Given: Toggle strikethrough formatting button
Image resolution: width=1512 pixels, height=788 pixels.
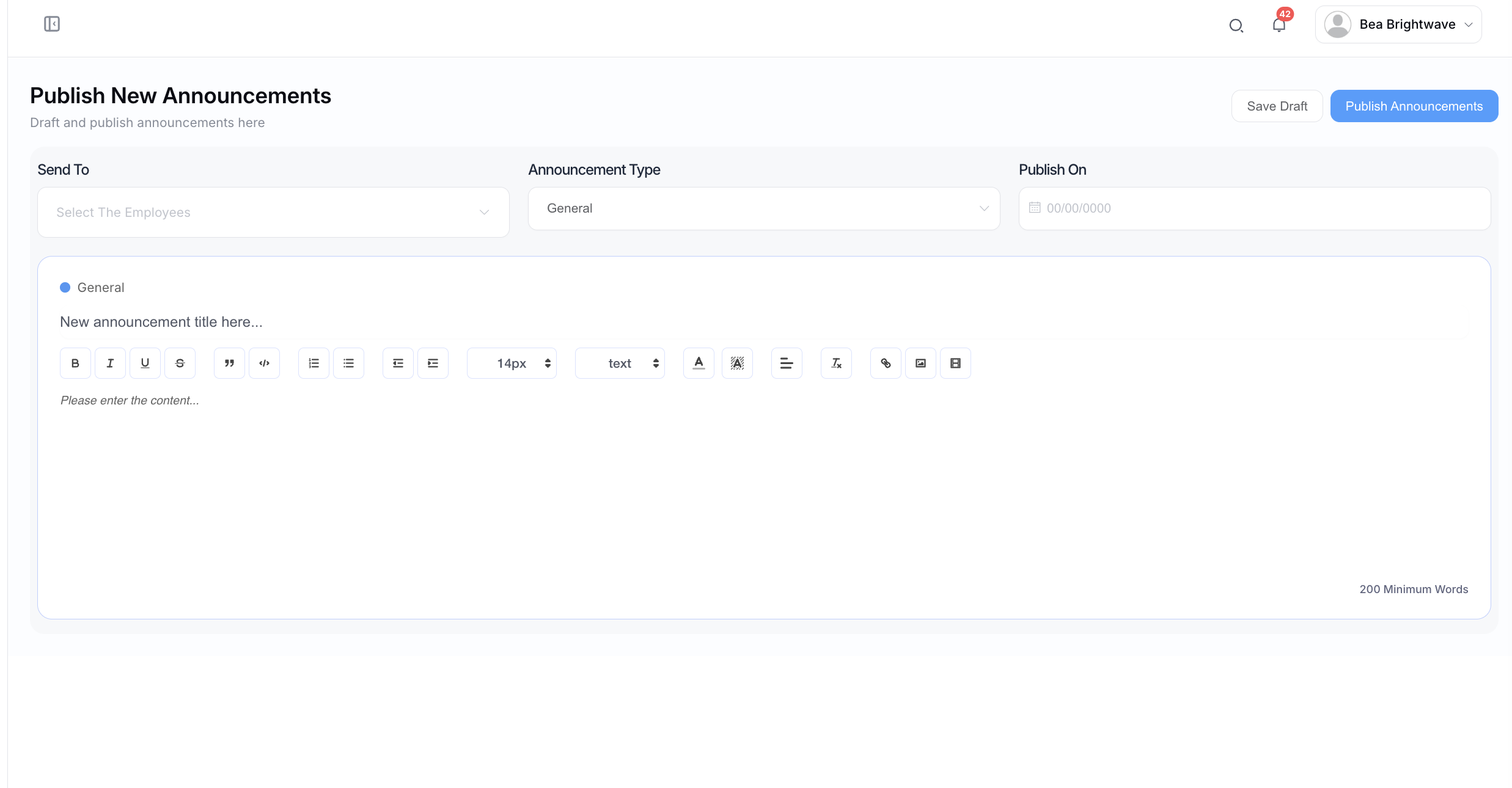Looking at the screenshot, I should [x=180, y=363].
